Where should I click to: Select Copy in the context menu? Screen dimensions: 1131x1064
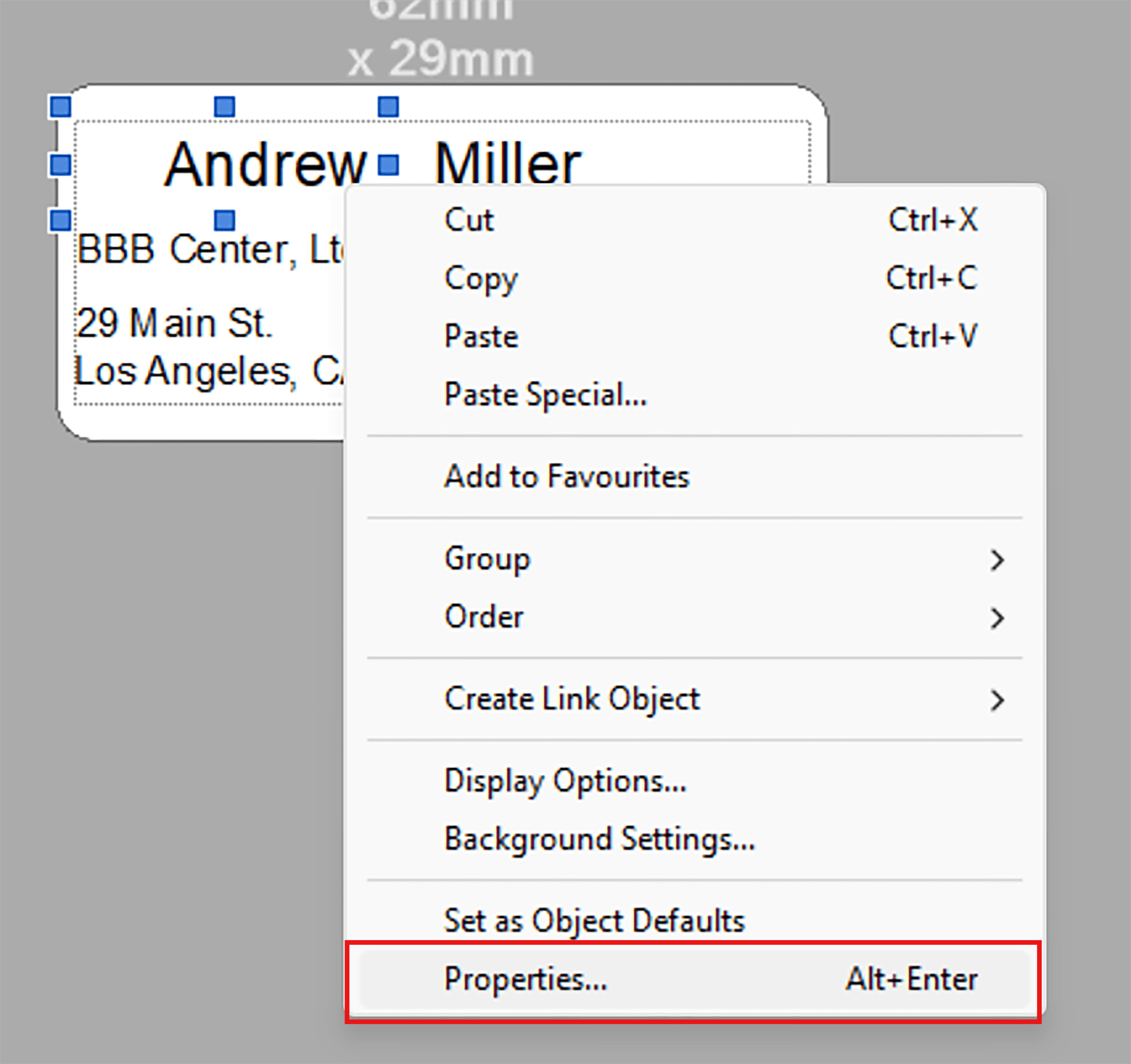click(x=481, y=278)
